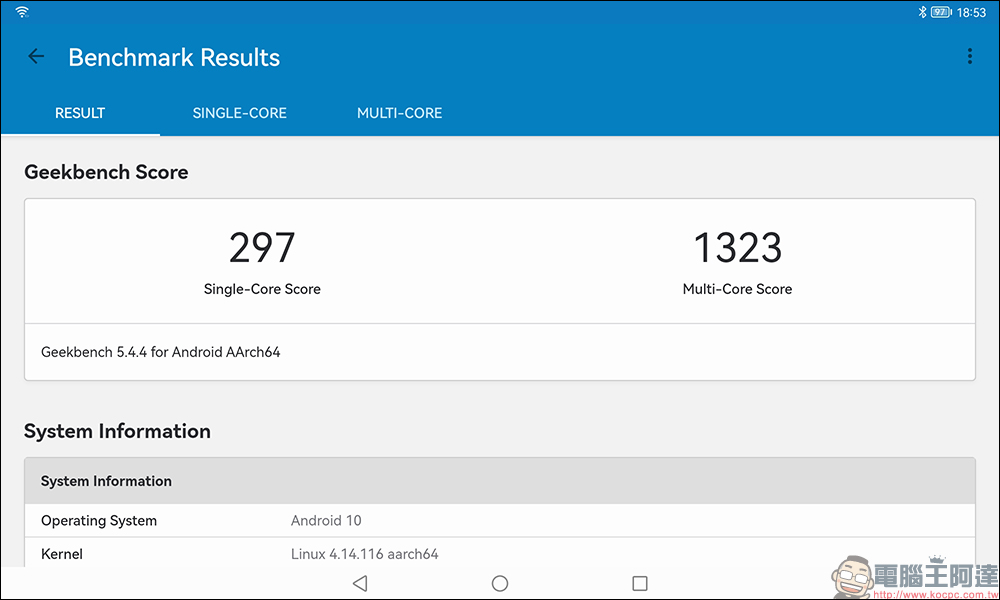Click the Multi-Core Score label
Viewport: 1000px width, 600px height.
coord(737,289)
